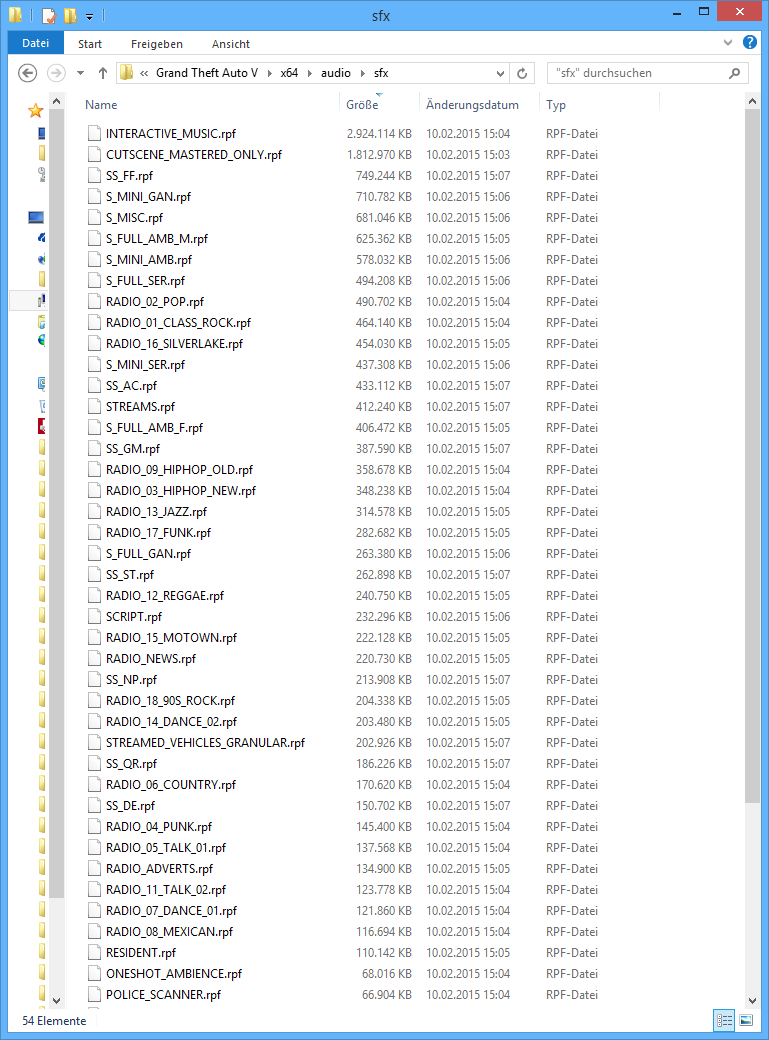769x1040 pixels.
Task: Select the Favorites star in the navigation pane
Action: (x=35, y=110)
